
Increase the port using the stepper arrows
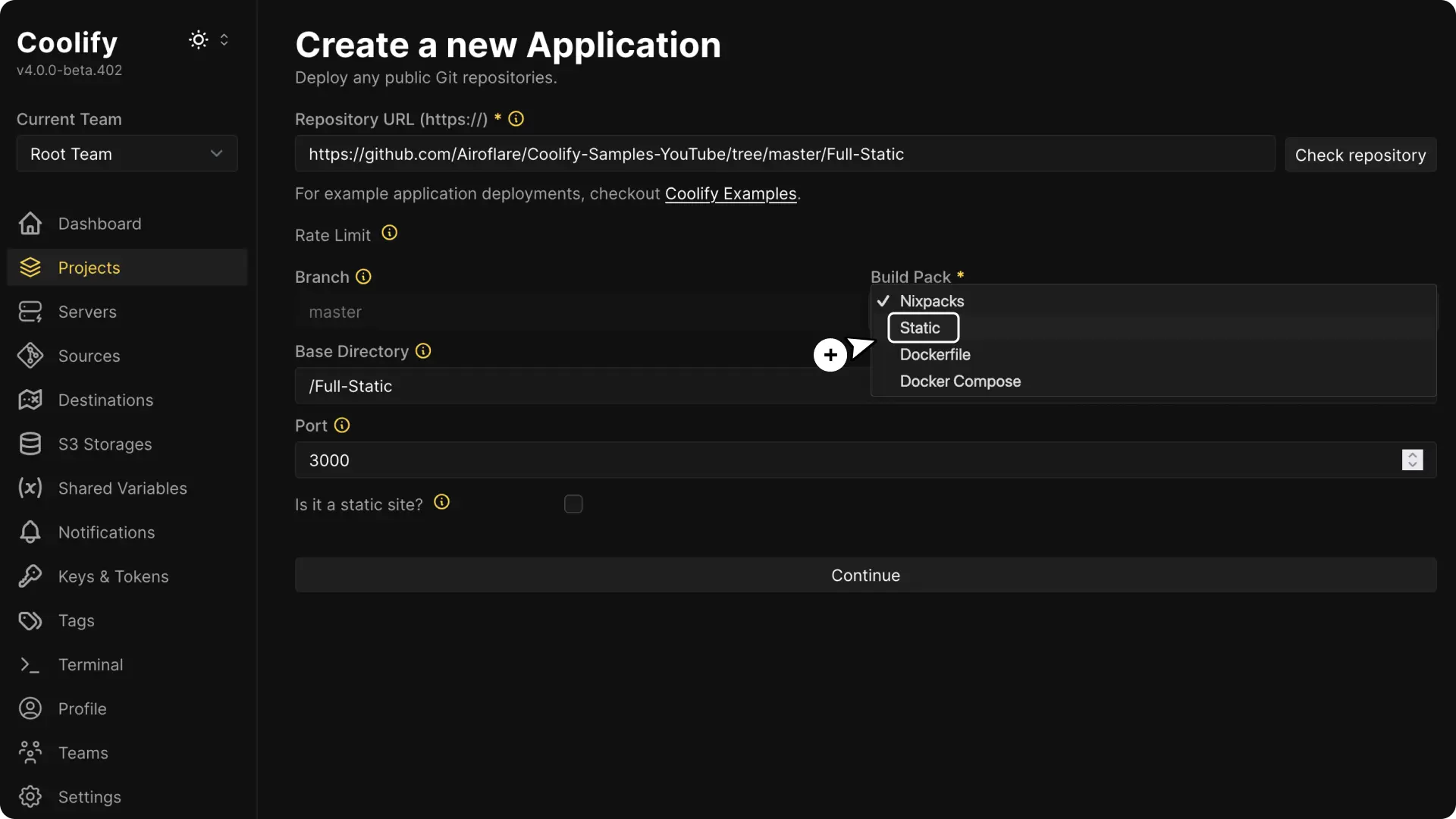pyautogui.click(x=1414, y=455)
